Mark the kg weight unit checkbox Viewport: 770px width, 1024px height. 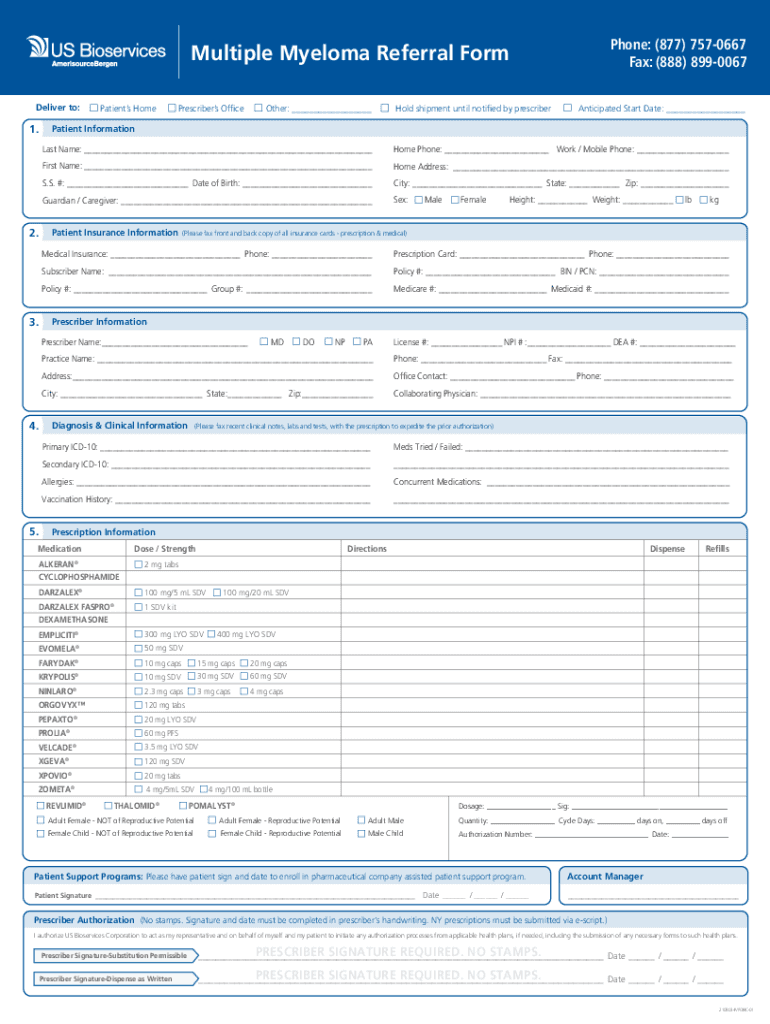pos(703,200)
